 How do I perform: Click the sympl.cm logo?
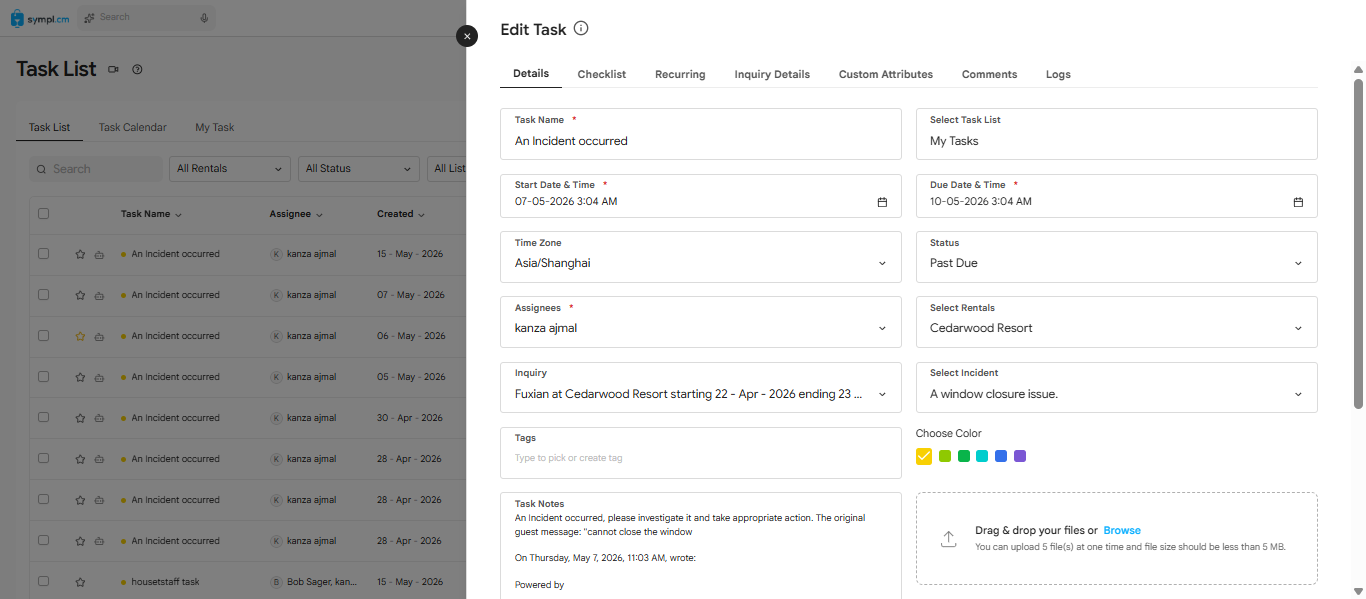[x=40, y=18]
